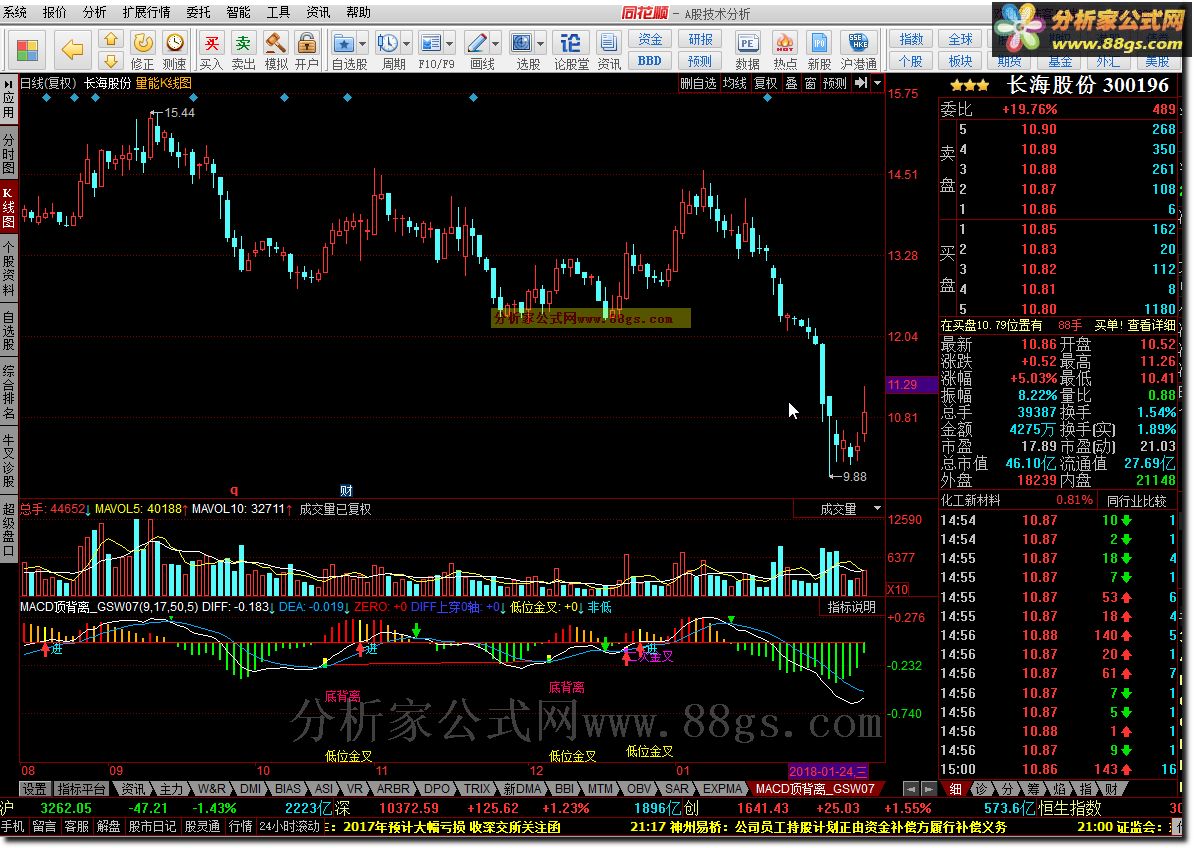Open 论股堂 forum icon
Viewport: 1194px width, 848px height.
click(570, 50)
